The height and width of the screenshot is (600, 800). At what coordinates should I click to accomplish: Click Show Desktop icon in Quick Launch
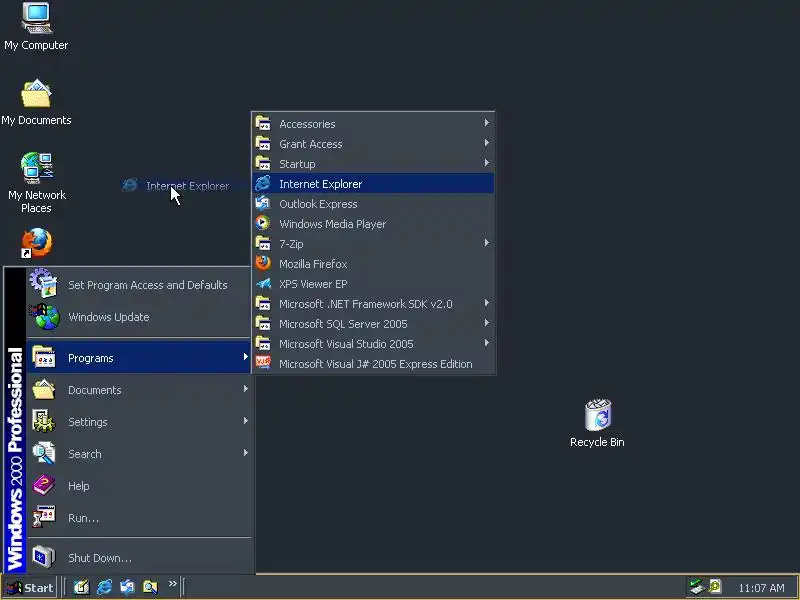(x=82, y=587)
